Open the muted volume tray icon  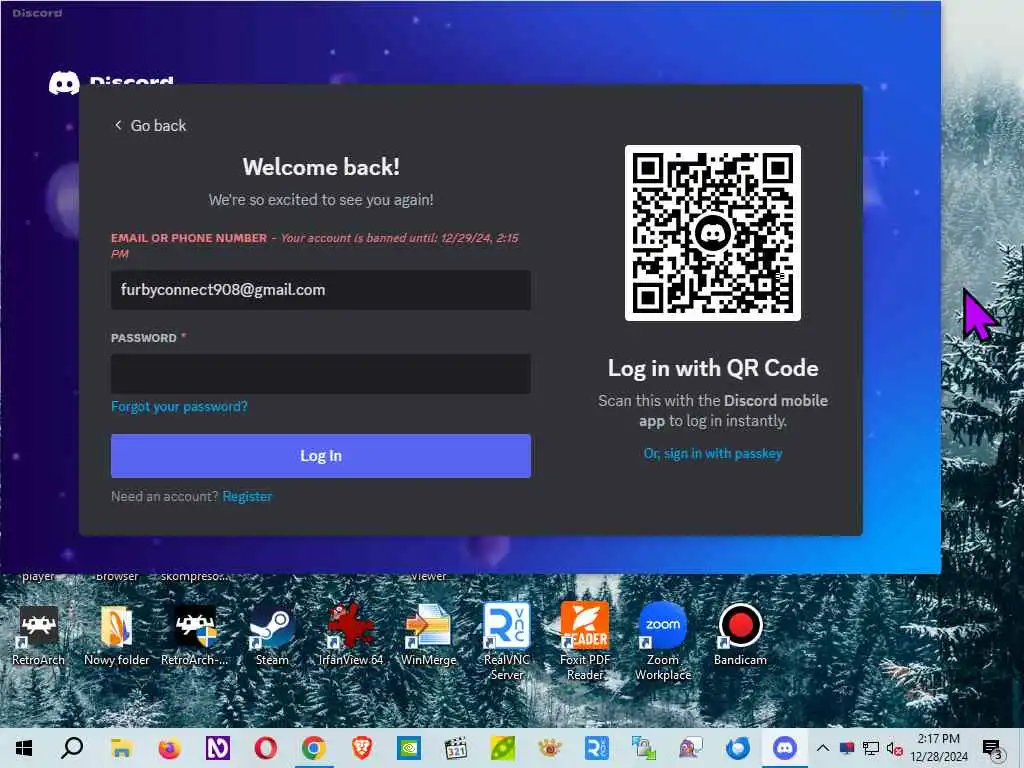895,749
